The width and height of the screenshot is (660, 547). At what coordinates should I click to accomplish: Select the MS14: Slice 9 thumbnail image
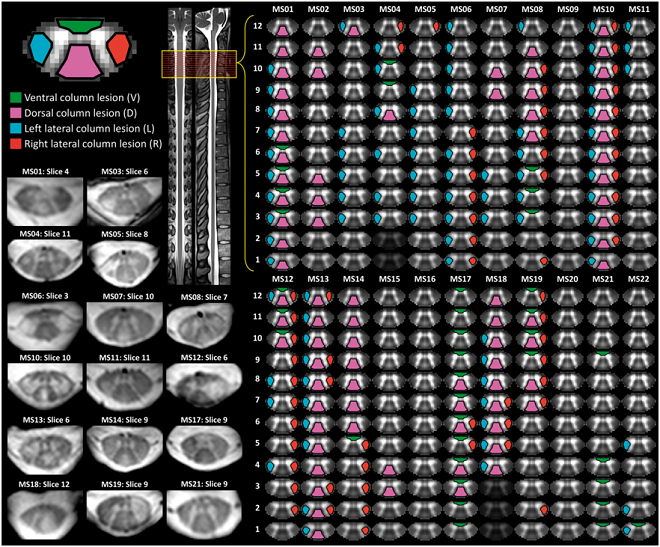point(115,450)
